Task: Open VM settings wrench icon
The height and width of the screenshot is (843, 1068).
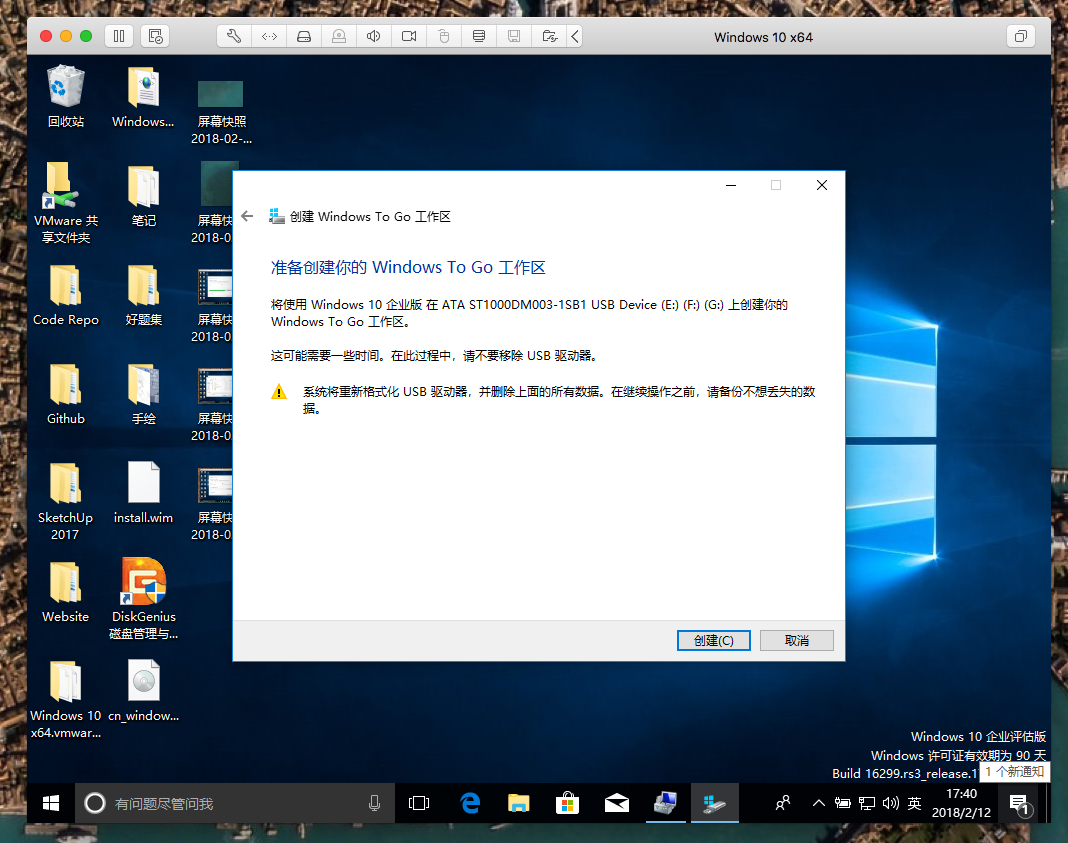Action: pyautogui.click(x=234, y=36)
